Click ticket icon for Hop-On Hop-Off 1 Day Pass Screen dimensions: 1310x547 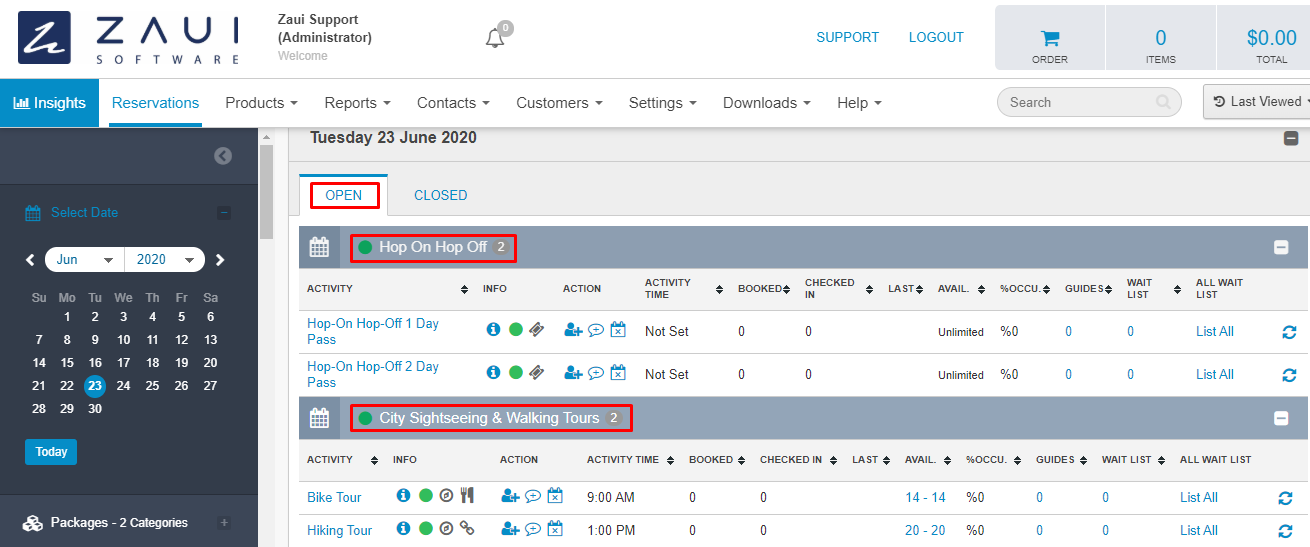[537, 329]
